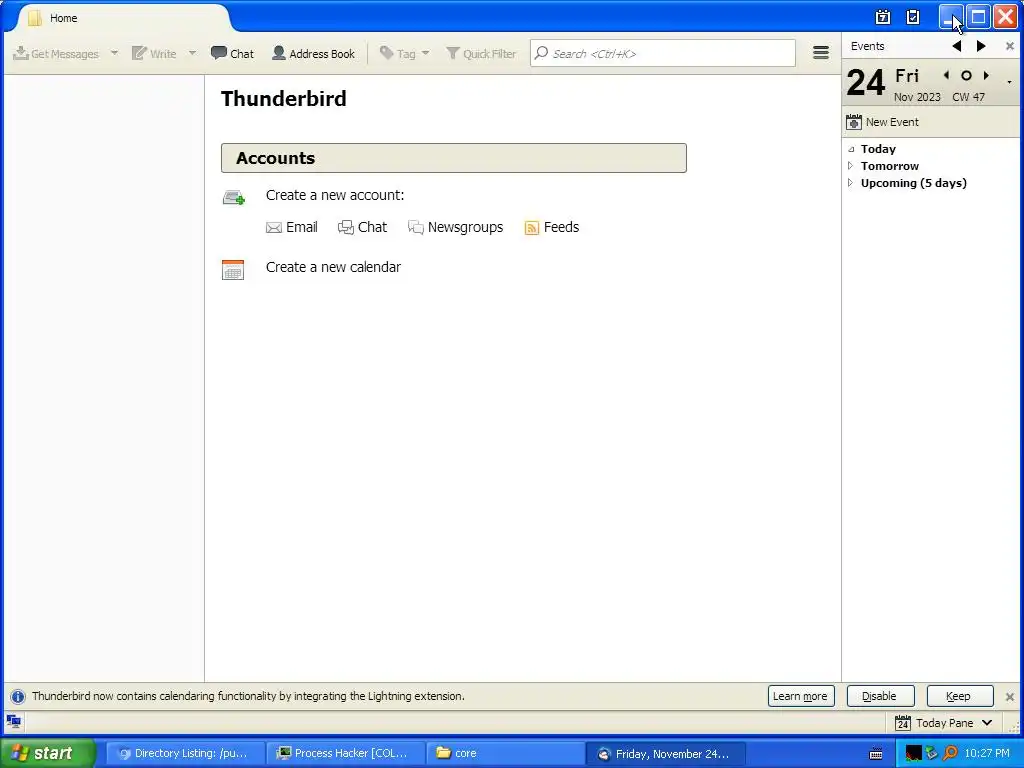Go to next day in mini date
This screenshot has width=1024, height=768.
pyautogui.click(x=986, y=76)
